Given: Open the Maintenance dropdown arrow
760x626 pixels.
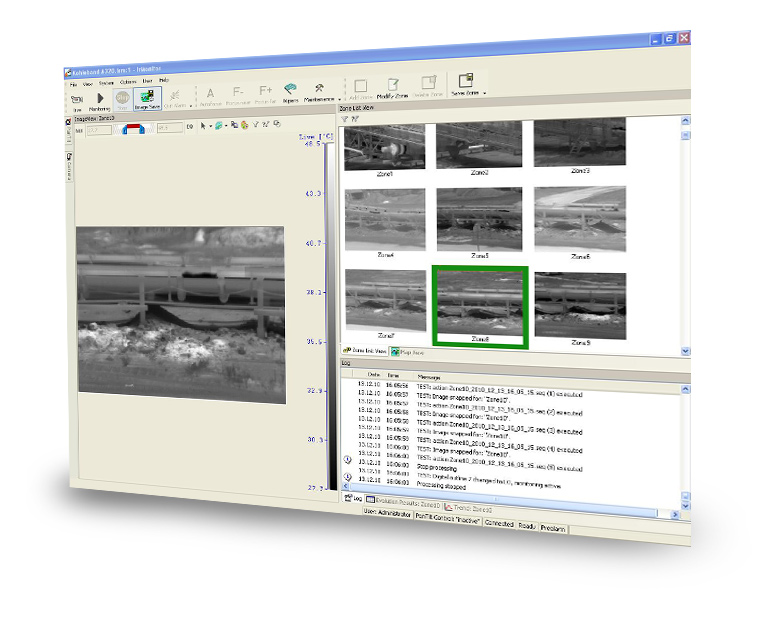Looking at the screenshot, I should tap(339, 99).
